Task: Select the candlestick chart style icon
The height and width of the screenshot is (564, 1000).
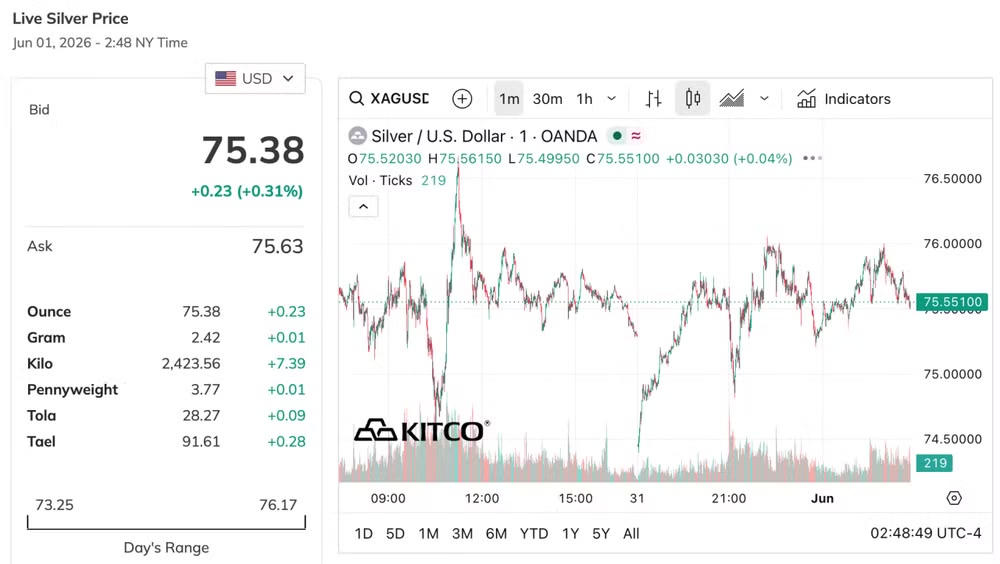Action: click(x=693, y=98)
